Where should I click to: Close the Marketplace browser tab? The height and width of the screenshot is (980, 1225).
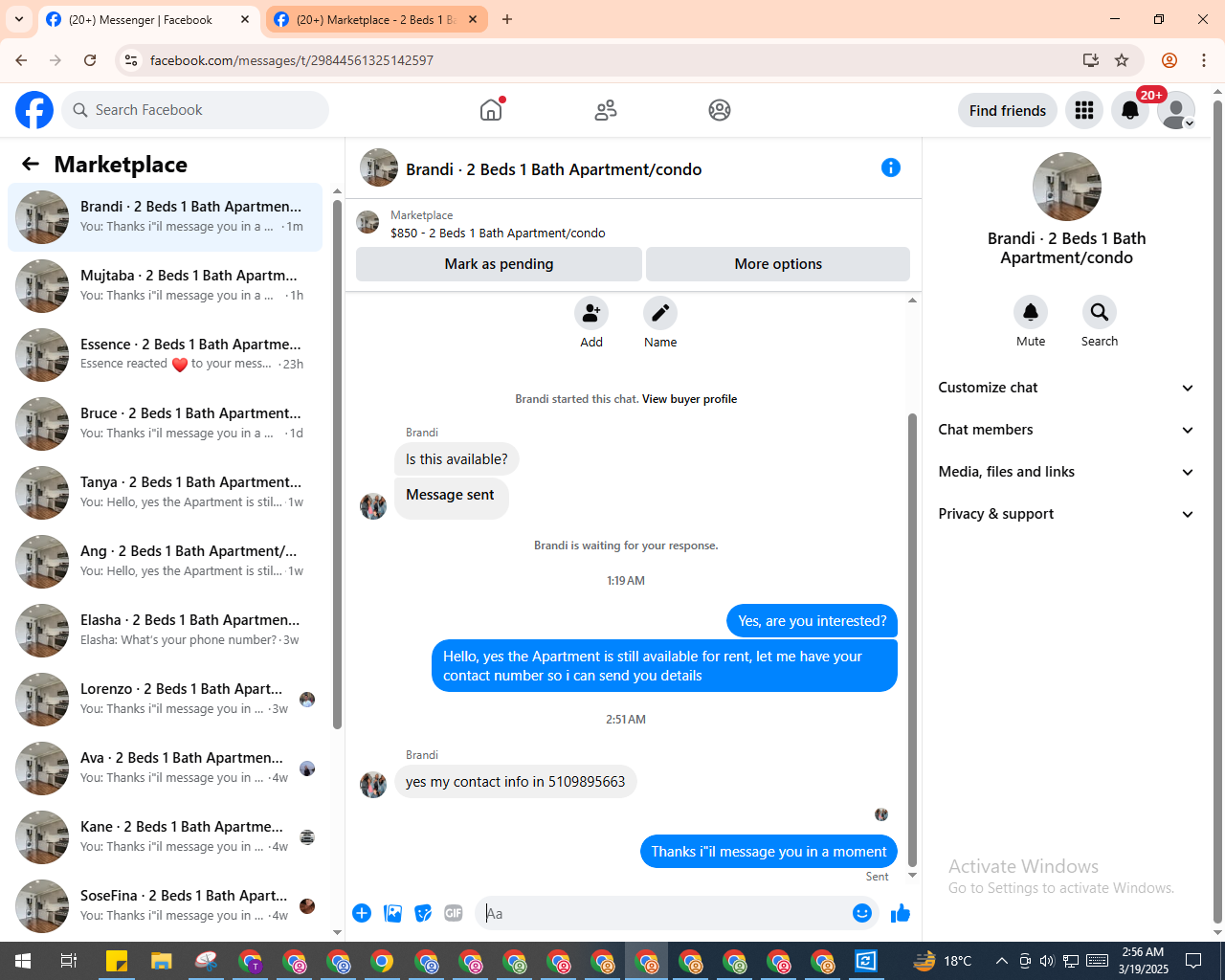[473, 19]
